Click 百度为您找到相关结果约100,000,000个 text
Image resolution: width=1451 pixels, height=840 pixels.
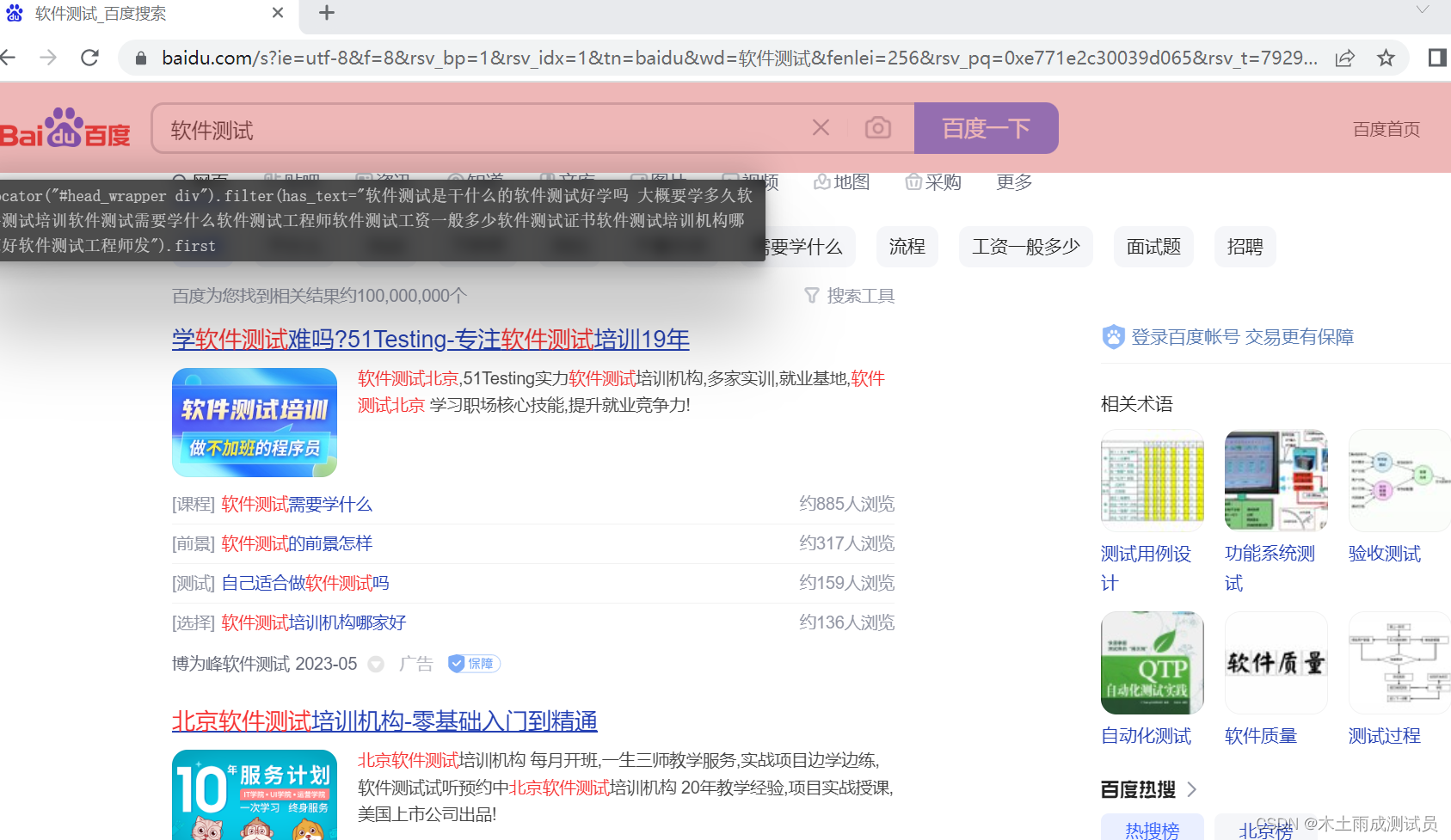pyautogui.click(x=319, y=296)
